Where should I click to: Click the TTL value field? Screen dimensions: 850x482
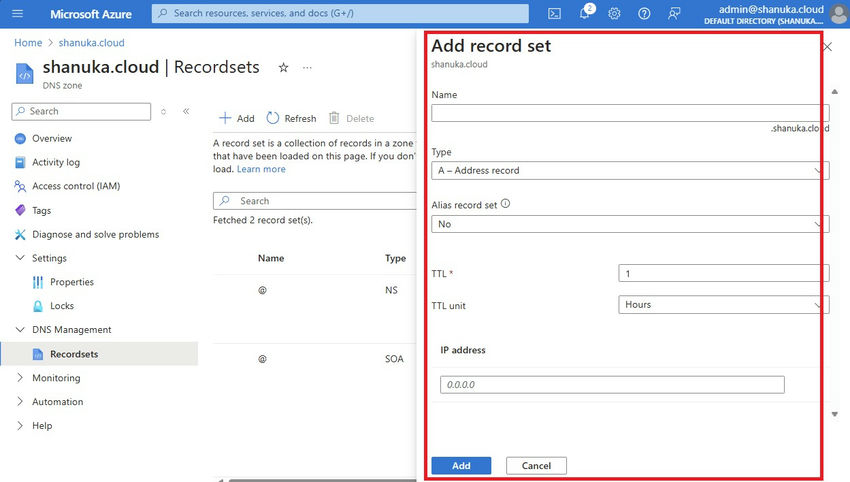723,273
